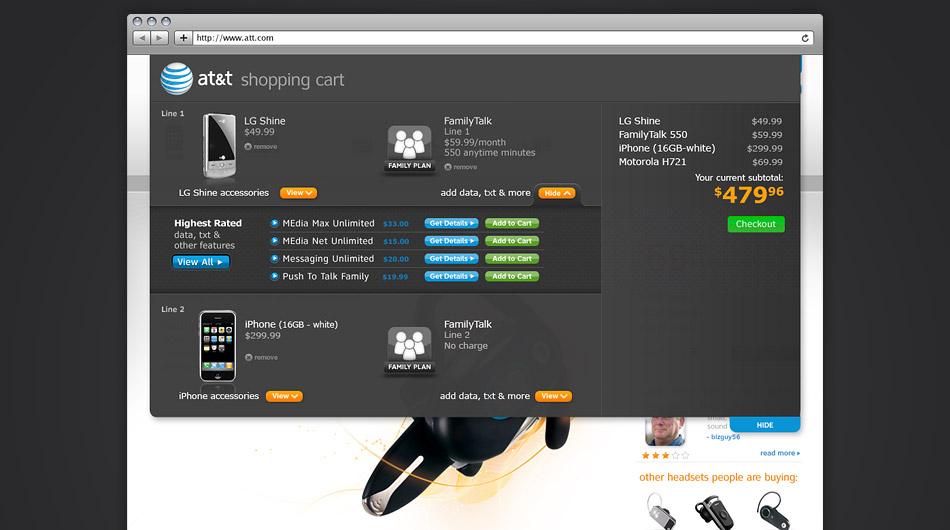This screenshot has width=950, height=530.
Task: Click 'other headsets people are buying' heading
Action: pos(718,477)
